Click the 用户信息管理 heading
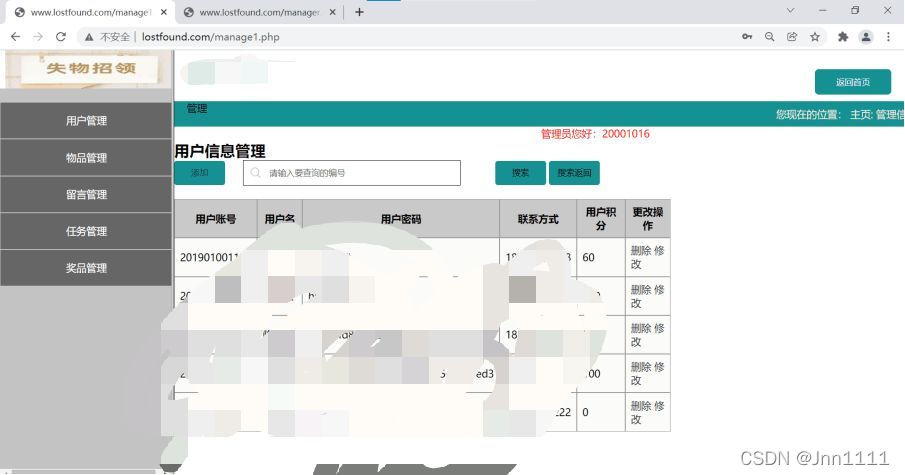Screen dimensions: 905x475 point(220,151)
